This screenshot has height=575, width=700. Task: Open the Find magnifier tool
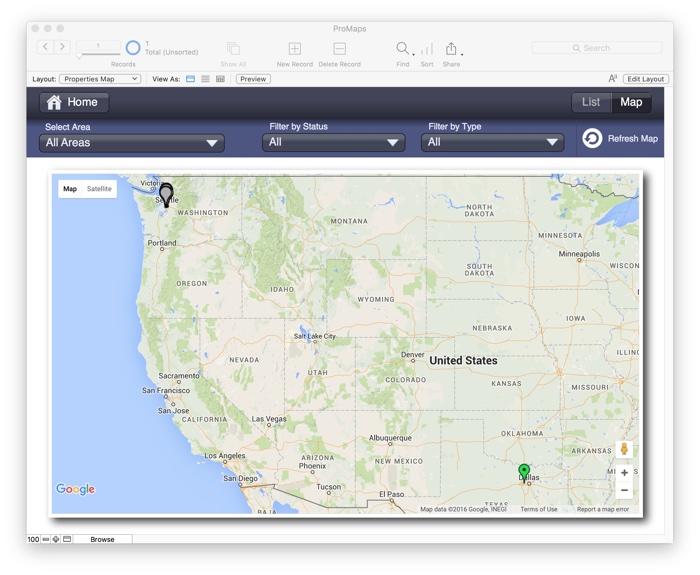[x=402, y=48]
